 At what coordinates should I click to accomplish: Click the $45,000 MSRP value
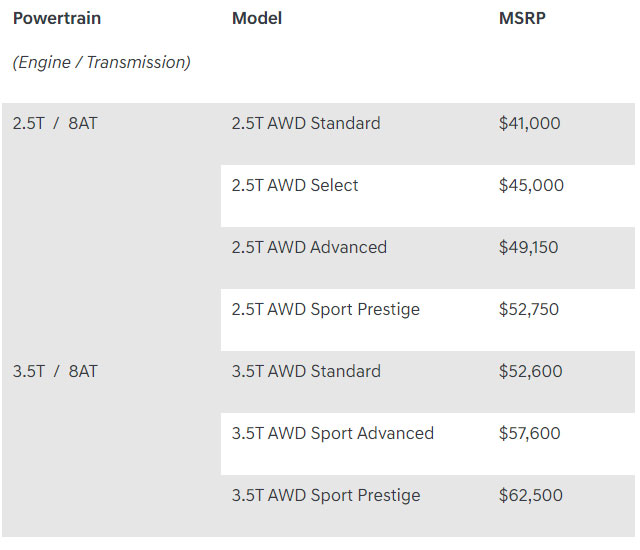531,185
